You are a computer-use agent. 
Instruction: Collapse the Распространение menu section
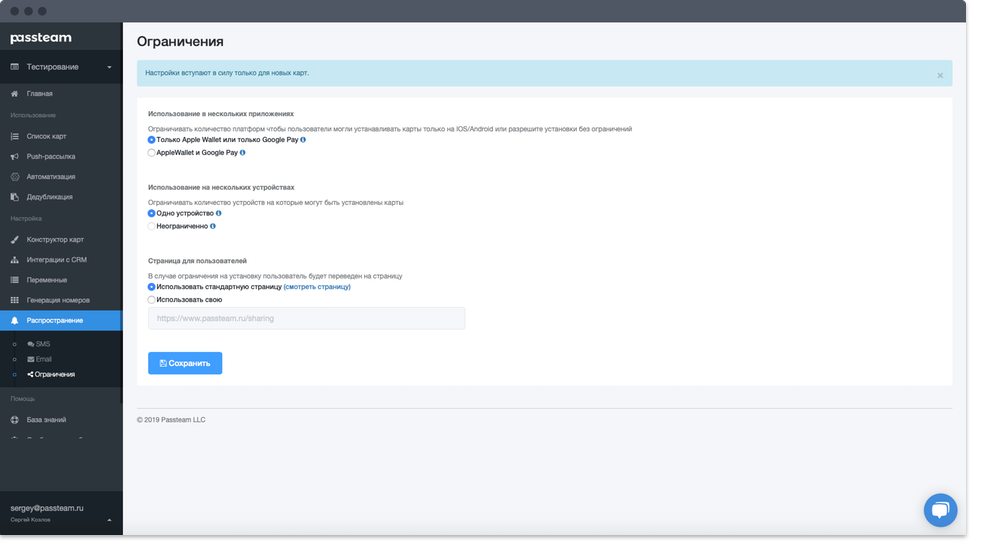click(x=61, y=320)
